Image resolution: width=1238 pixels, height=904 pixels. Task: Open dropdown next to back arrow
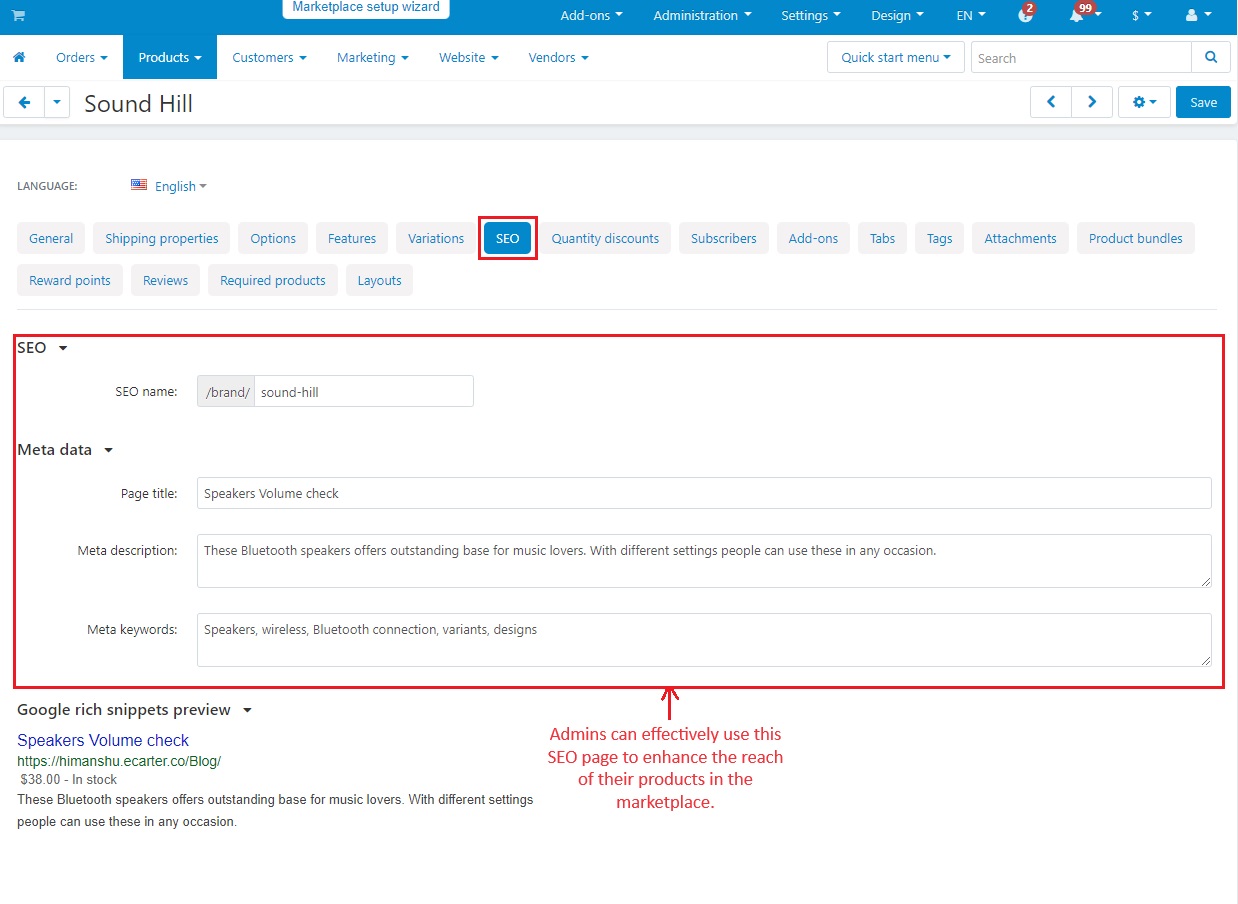(57, 102)
